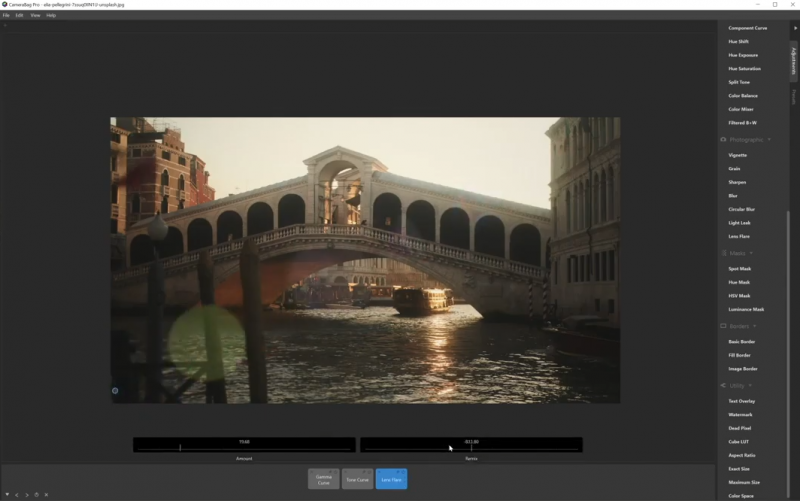Collapse the Masks section
The height and width of the screenshot is (501, 800).
752,253
